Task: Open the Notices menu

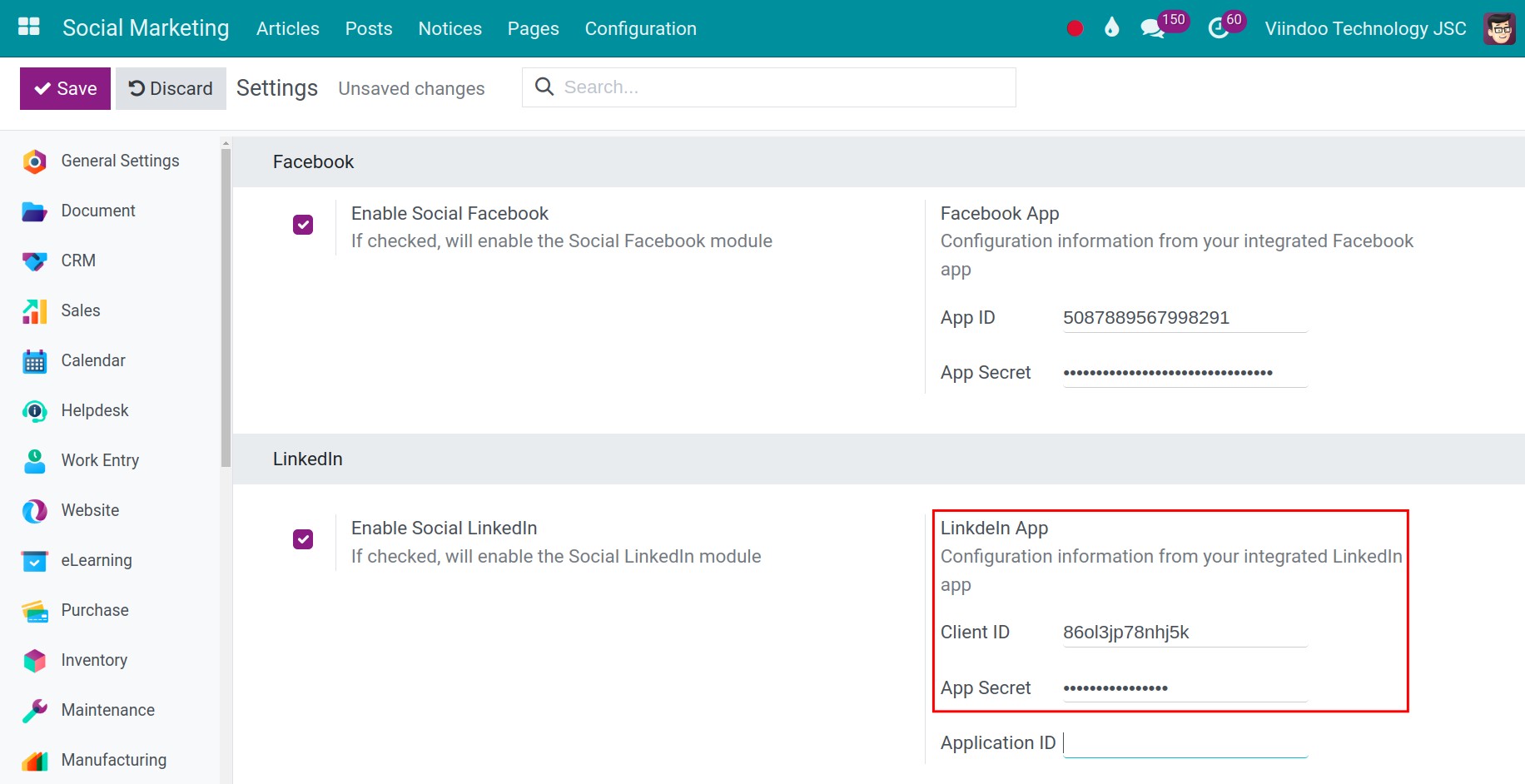Action: [x=450, y=28]
